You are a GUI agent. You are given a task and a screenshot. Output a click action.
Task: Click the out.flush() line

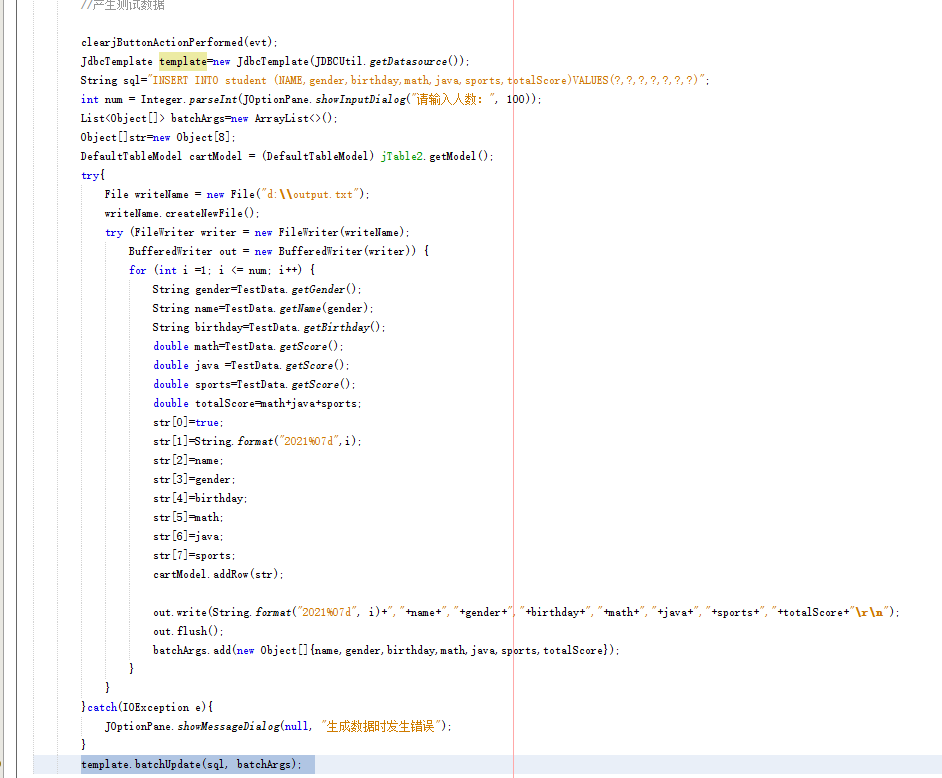tap(188, 631)
